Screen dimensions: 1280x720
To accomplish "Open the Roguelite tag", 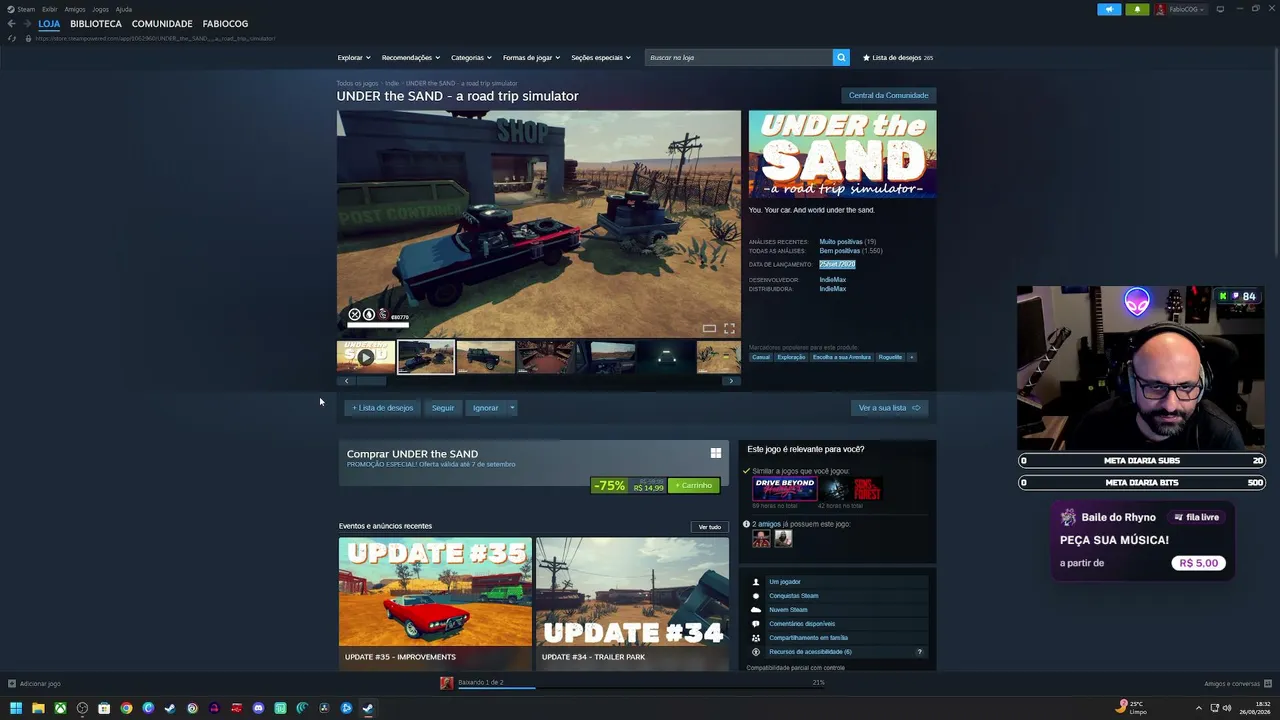I will coord(890,357).
